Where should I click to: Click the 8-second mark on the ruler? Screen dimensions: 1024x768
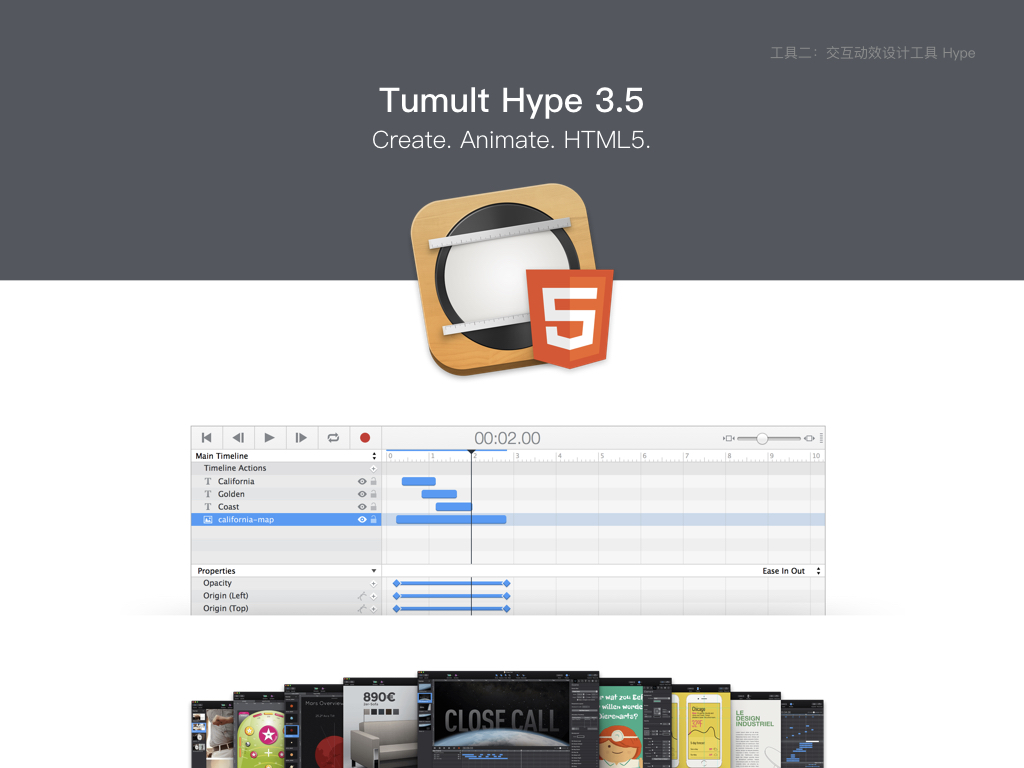coord(729,456)
